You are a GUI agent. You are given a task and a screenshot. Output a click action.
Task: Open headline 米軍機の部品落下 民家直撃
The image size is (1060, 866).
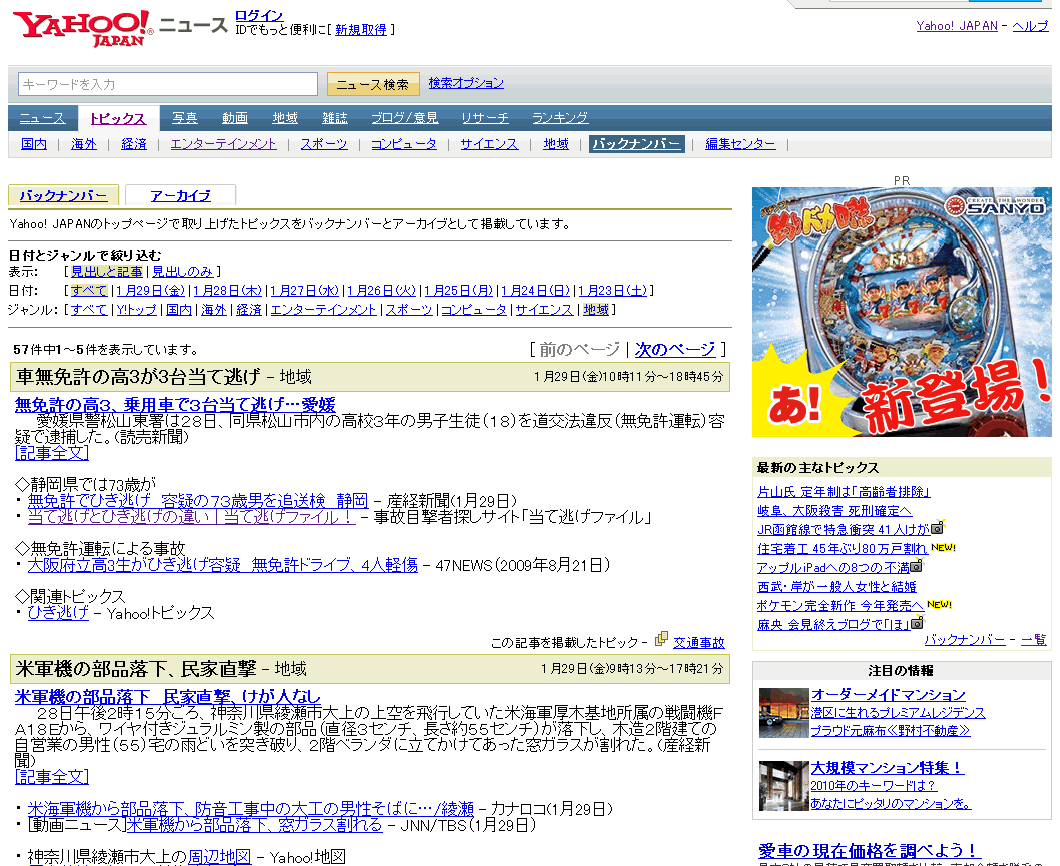pyautogui.click(x=168, y=696)
